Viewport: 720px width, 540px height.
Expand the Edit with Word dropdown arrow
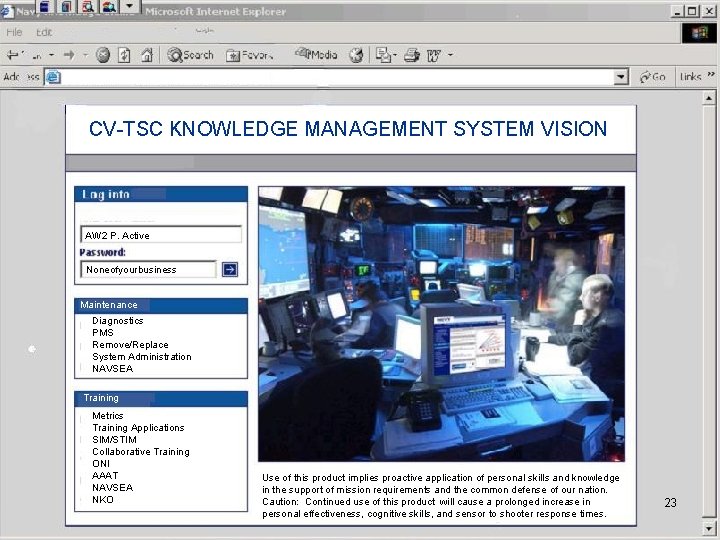click(450, 56)
